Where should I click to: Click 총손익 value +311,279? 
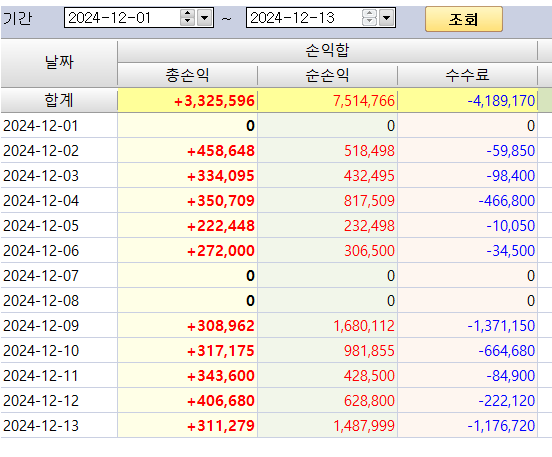coord(221,426)
